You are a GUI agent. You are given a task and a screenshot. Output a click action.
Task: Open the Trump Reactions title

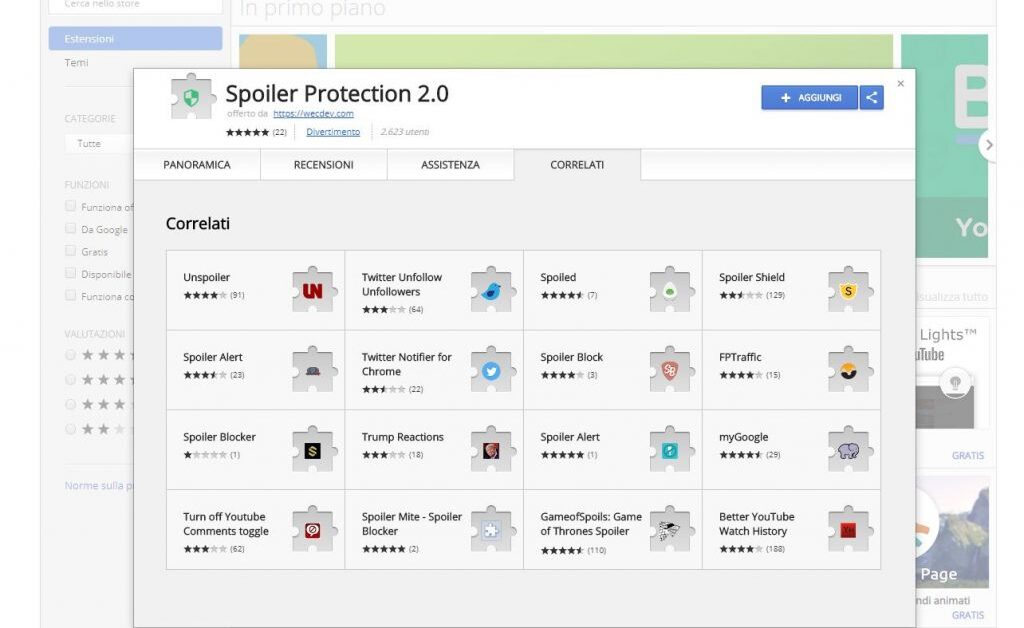(402, 437)
